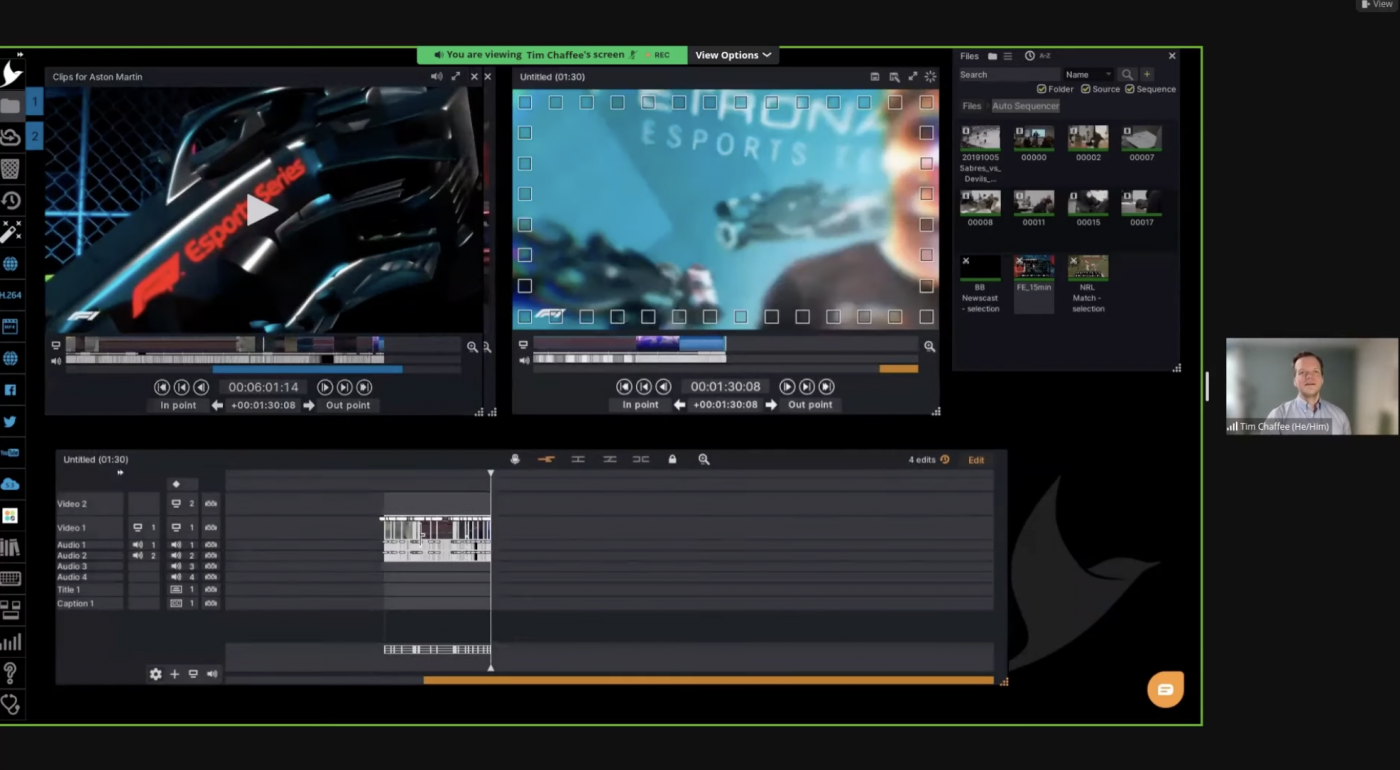
Task: Publish via the YouTube icon
Action: coord(10,452)
